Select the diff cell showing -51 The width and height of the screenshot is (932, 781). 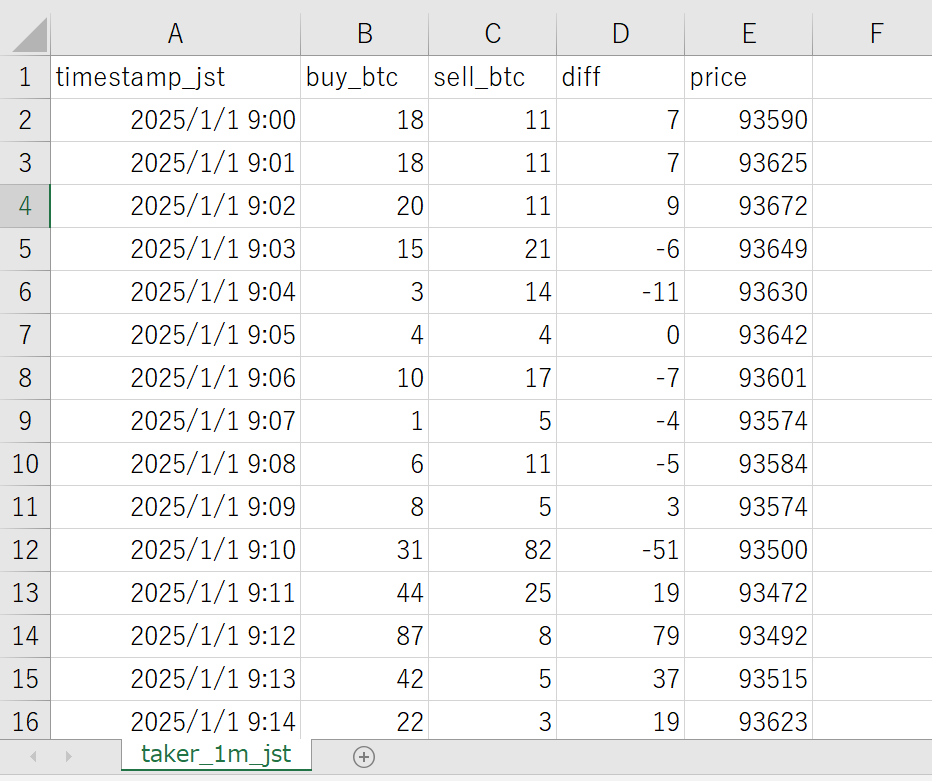620,550
